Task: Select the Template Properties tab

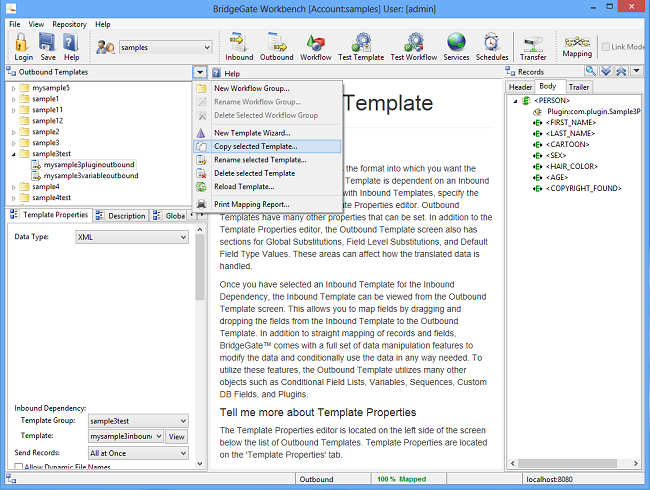Action: (x=49, y=215)
